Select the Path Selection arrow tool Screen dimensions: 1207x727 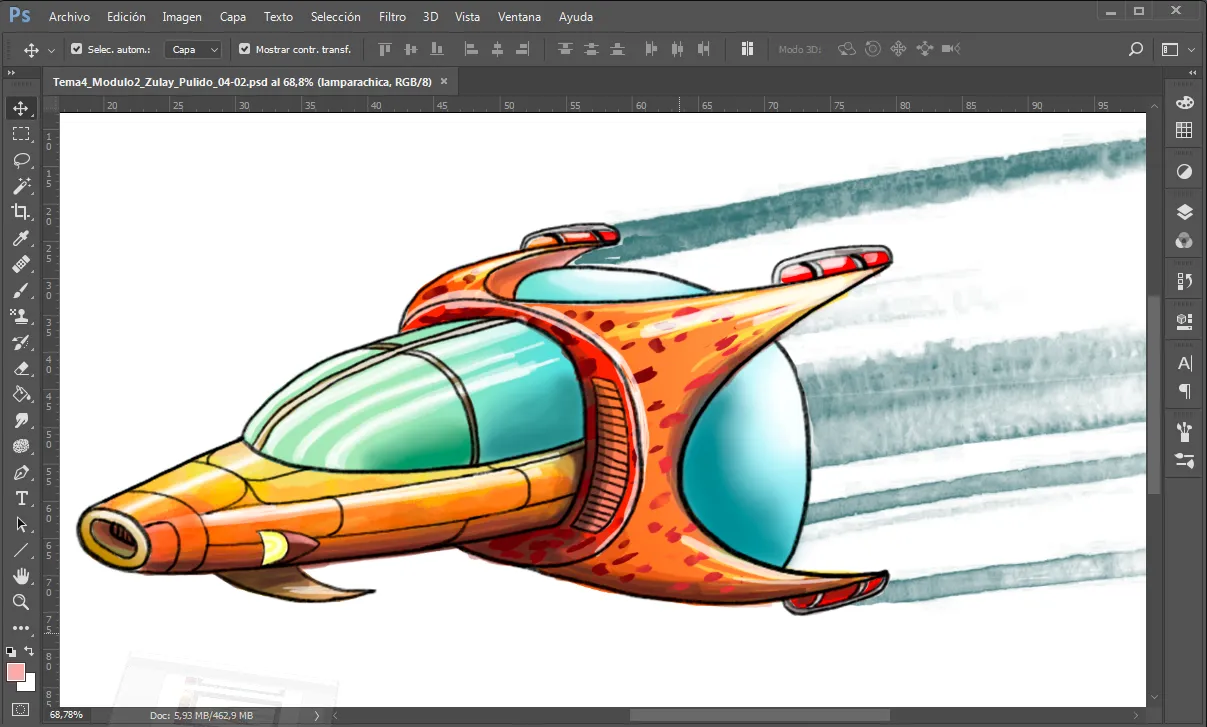pyautogui.click(x=20, y=524)
